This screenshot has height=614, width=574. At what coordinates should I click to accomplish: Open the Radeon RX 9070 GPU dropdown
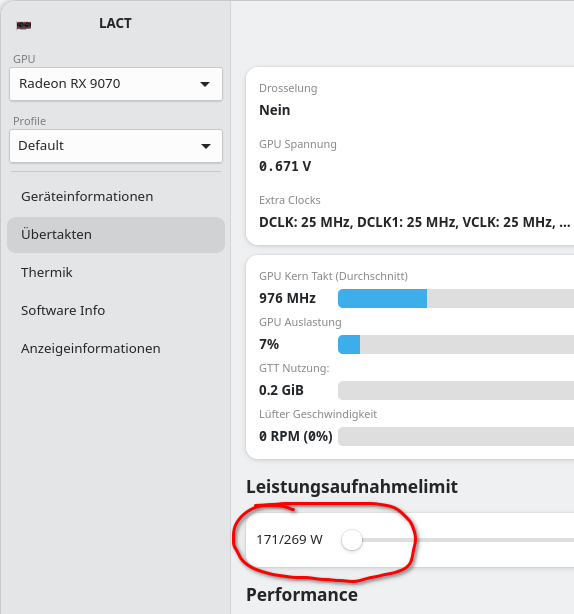point(116,84)
